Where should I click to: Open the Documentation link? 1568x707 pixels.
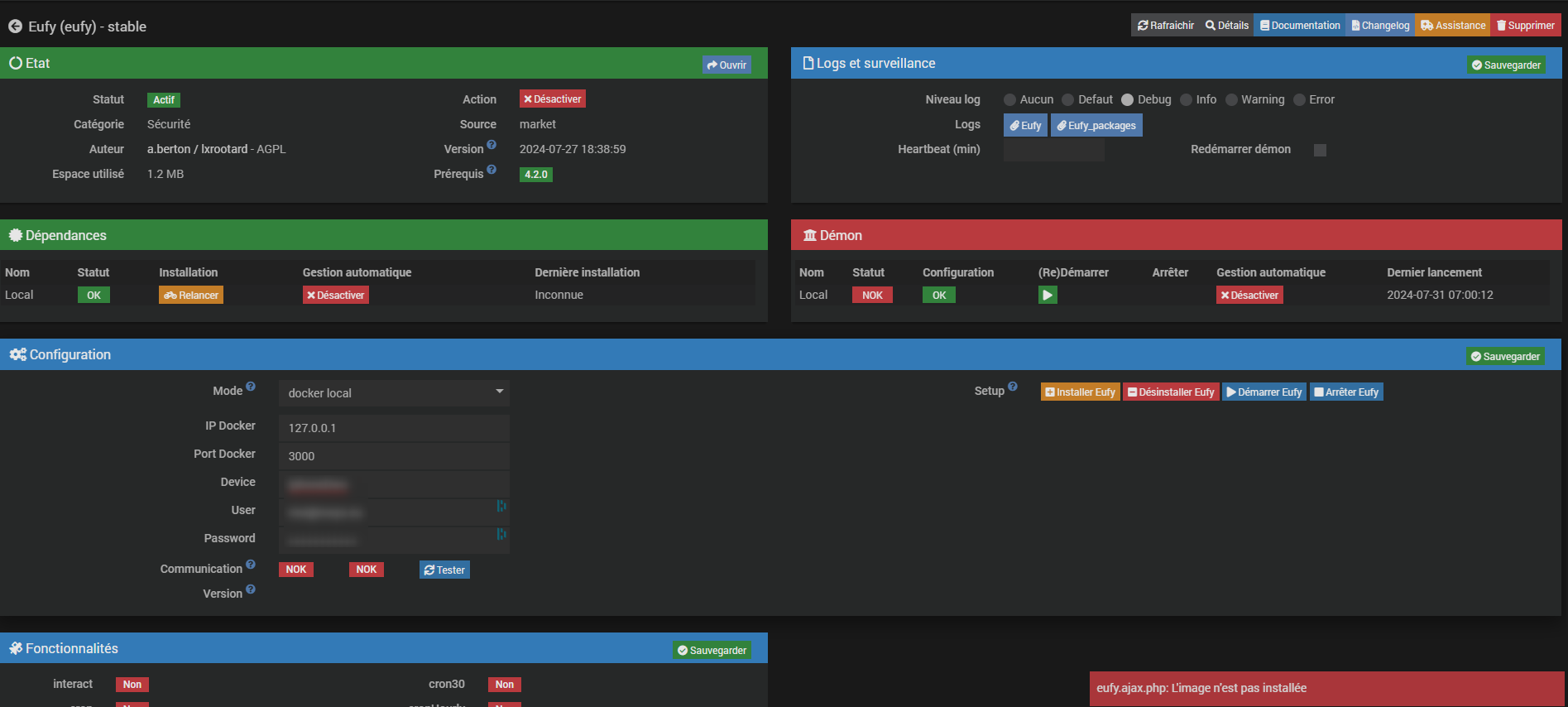1299,26
